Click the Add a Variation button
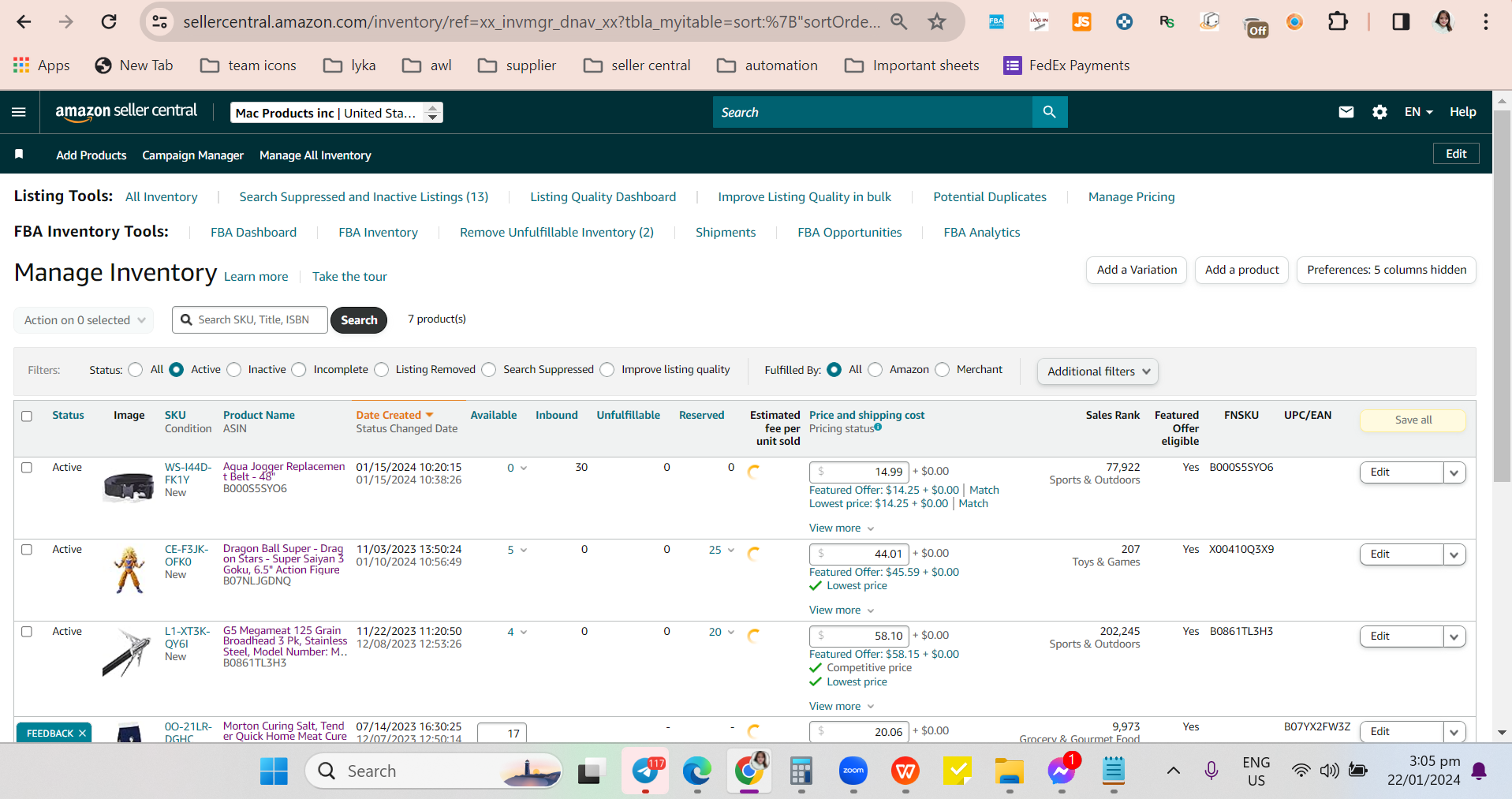The height and width of the screenshot is (799, 1512). pyautogui.click(x=1137, y=270)
